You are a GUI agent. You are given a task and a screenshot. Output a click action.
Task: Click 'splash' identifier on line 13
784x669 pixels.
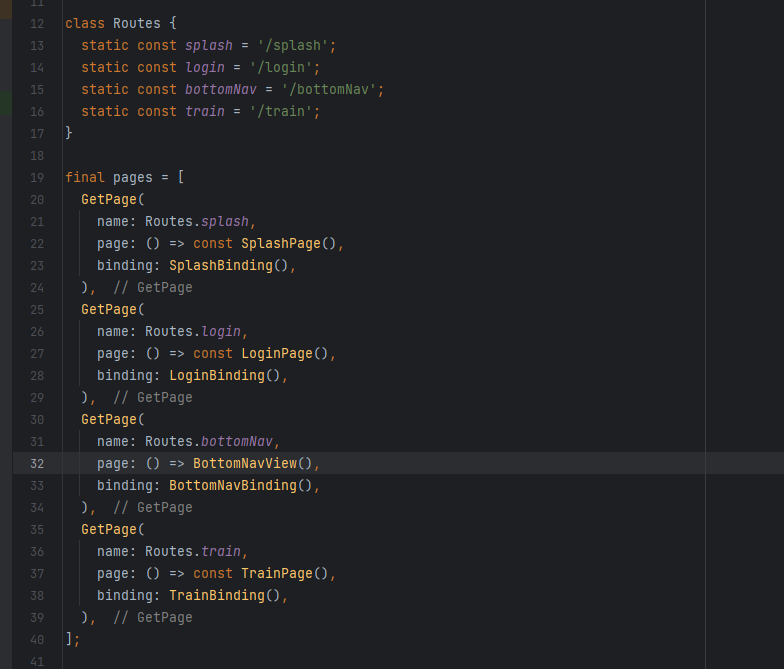(208, 46)
